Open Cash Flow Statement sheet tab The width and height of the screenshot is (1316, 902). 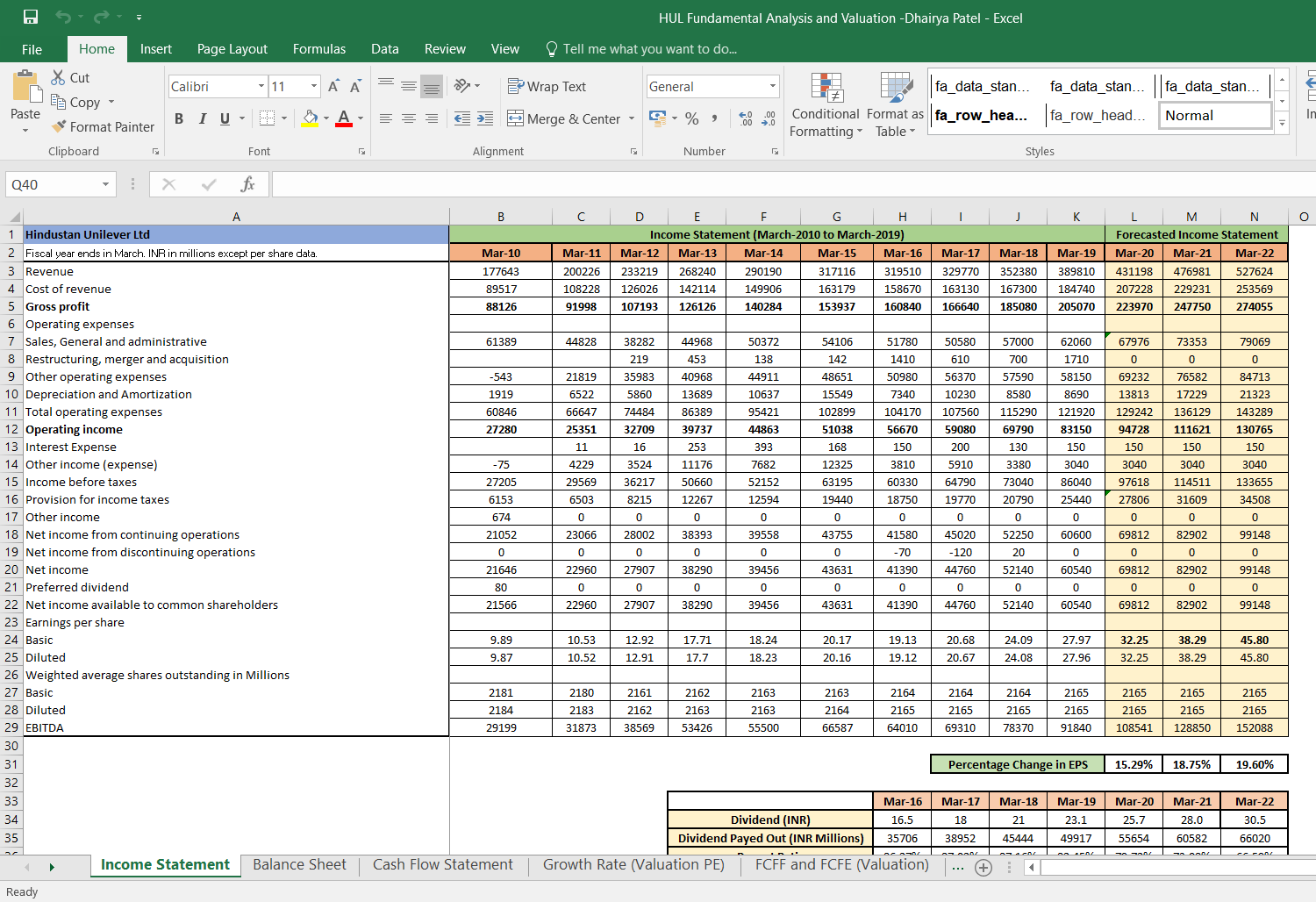point(443,864)
